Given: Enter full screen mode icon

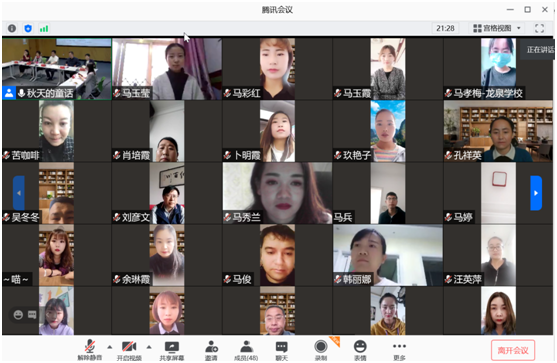Looking at the screenshot, I should 539,28.
